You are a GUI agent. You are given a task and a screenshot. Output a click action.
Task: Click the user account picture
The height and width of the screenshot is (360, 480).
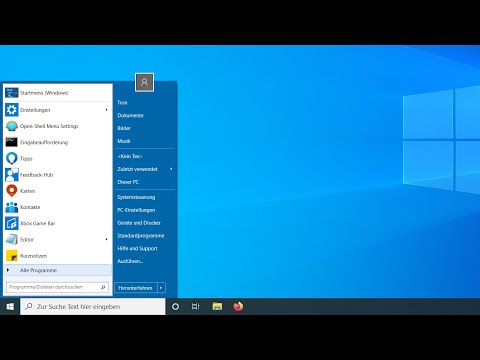click(144, 82)
